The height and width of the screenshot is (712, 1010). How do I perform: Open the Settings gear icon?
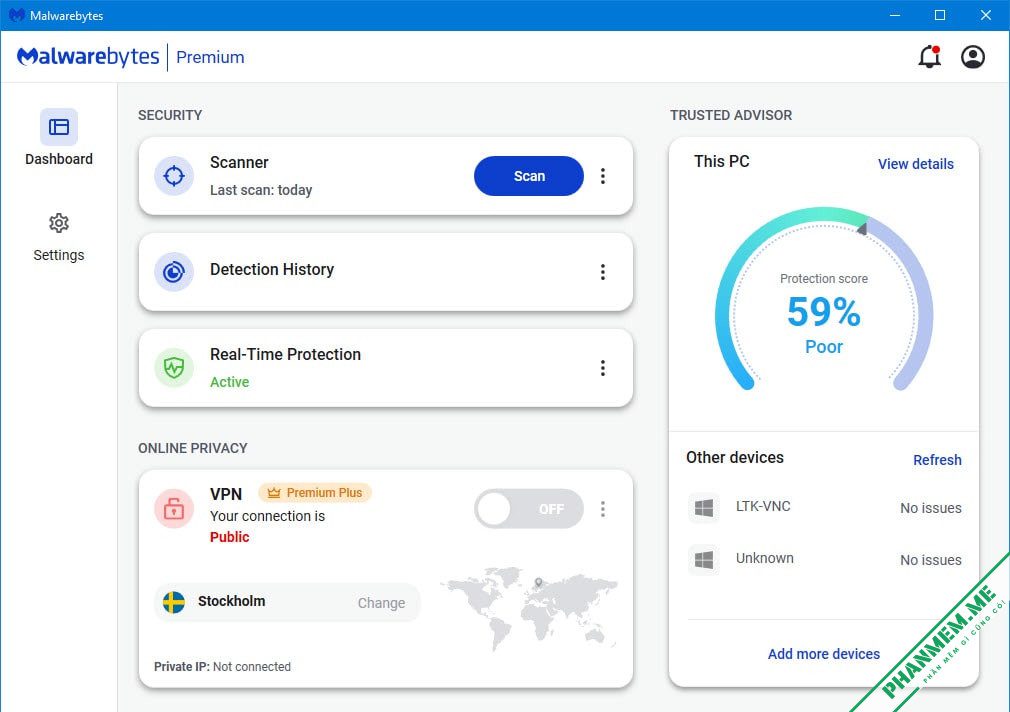[x=59, y=223]
